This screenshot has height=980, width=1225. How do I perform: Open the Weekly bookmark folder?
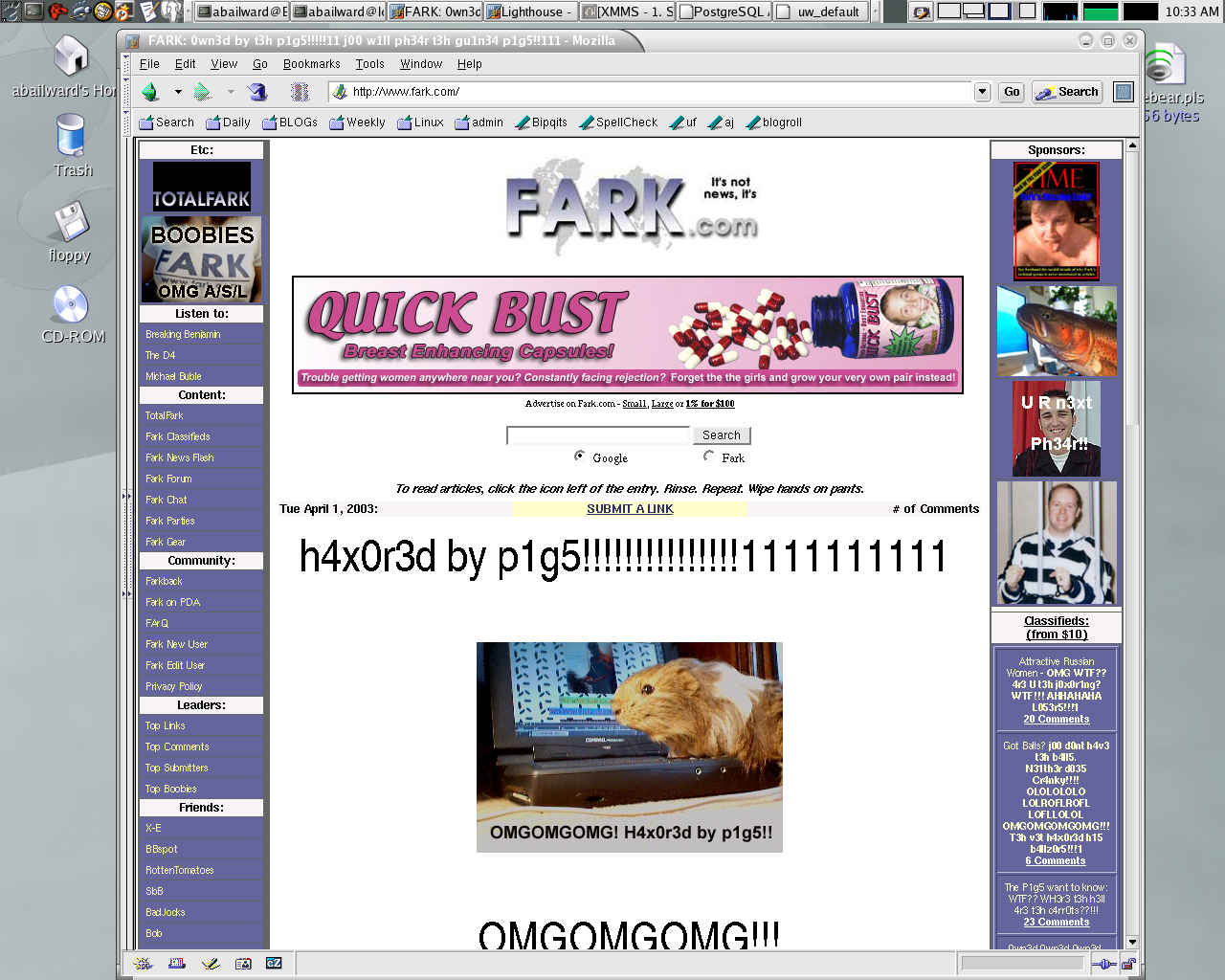pos(357,122)
